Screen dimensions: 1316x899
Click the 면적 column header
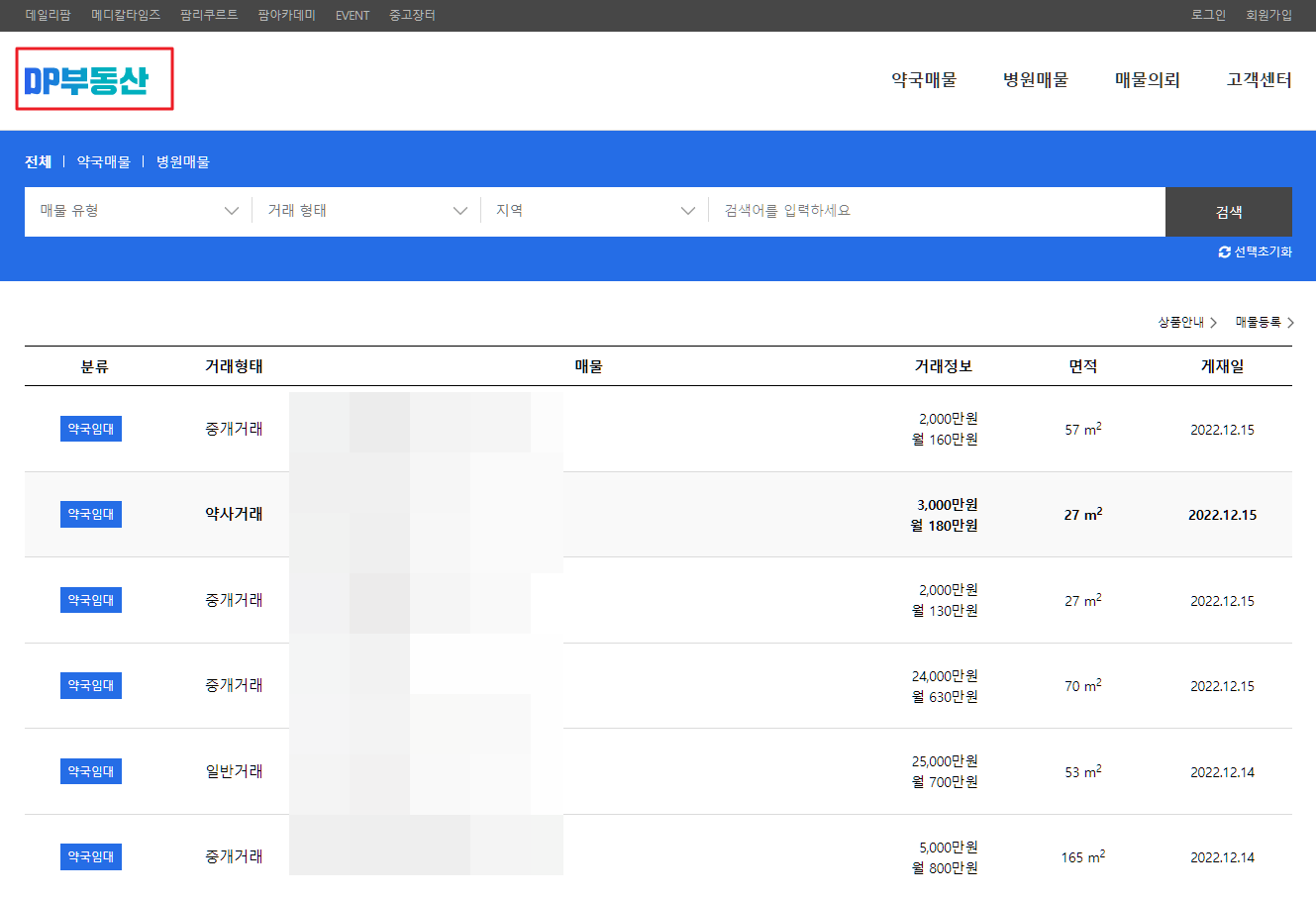tap(1083, 366)
